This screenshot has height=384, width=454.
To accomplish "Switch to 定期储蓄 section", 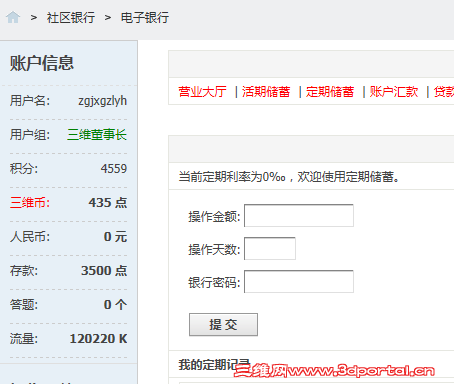I will (x=330, y=92).
